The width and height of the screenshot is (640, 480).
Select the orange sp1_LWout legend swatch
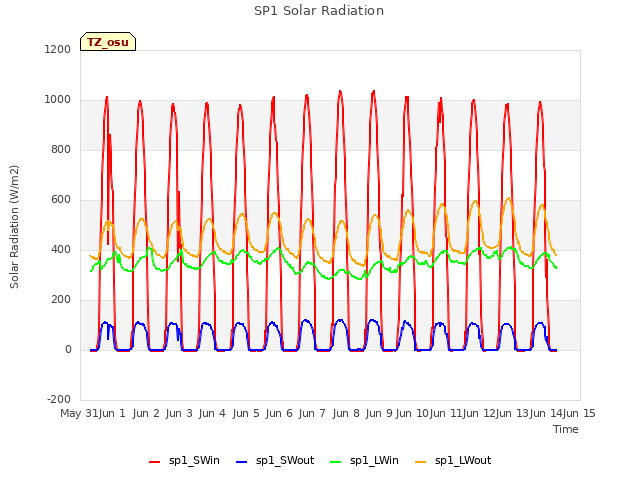[x=420, y=462]
